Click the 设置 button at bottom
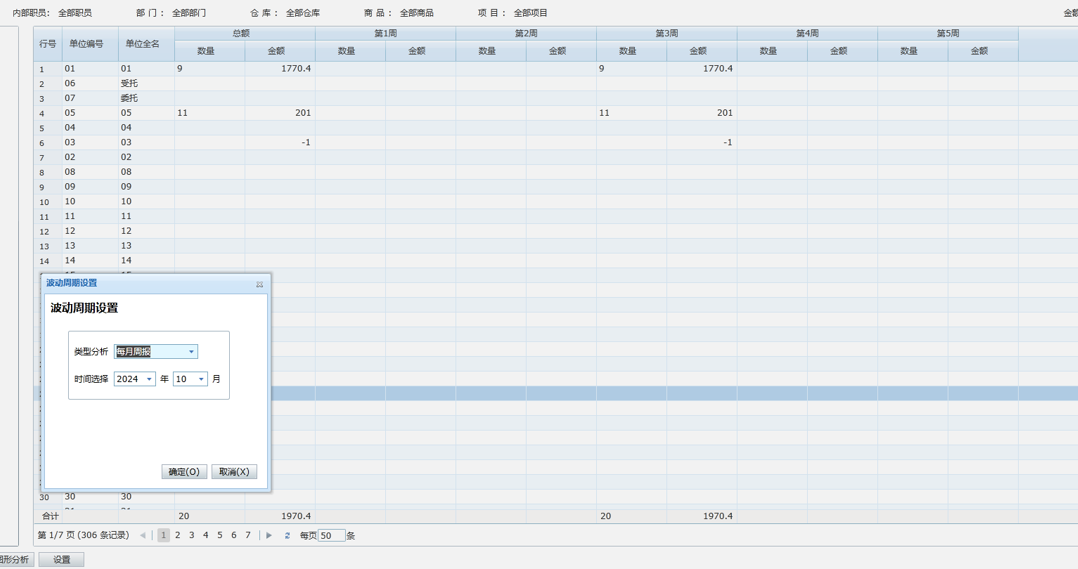Screen dimensions: 1078x569 pyautogui.click(x=61, y=560)
